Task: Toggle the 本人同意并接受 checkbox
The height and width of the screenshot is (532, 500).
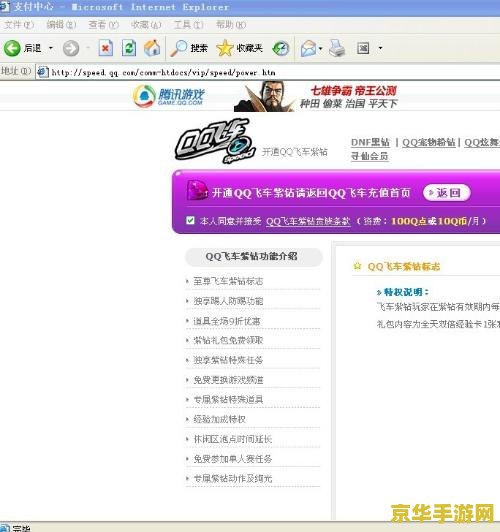Action: (x=190, y=221)
